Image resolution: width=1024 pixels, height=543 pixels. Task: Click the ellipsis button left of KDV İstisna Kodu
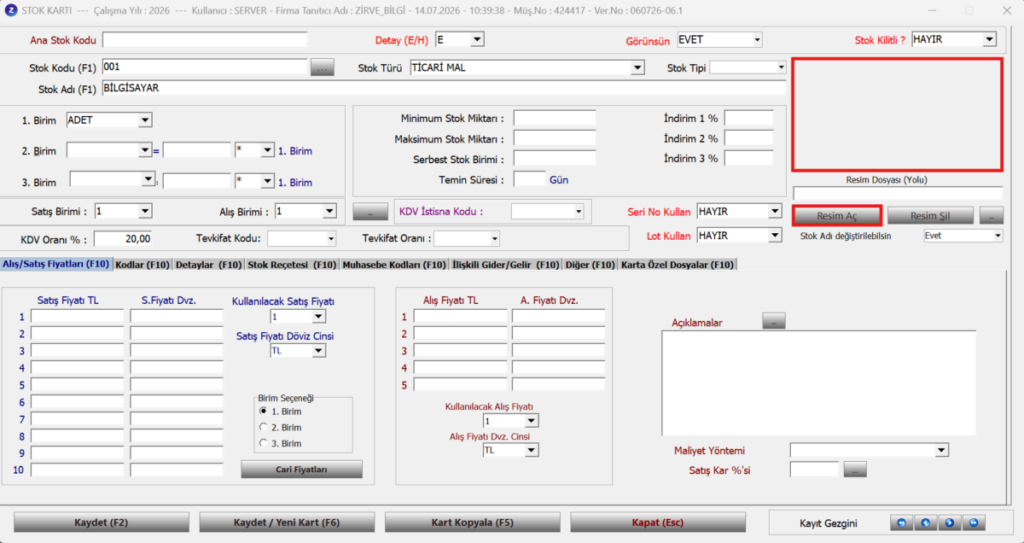point(370,212)
